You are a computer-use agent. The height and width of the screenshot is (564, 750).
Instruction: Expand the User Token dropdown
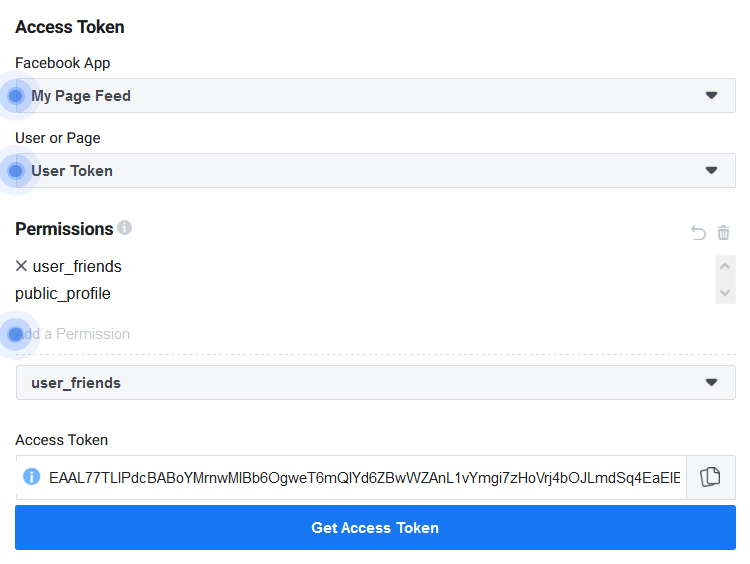(375, 171)
